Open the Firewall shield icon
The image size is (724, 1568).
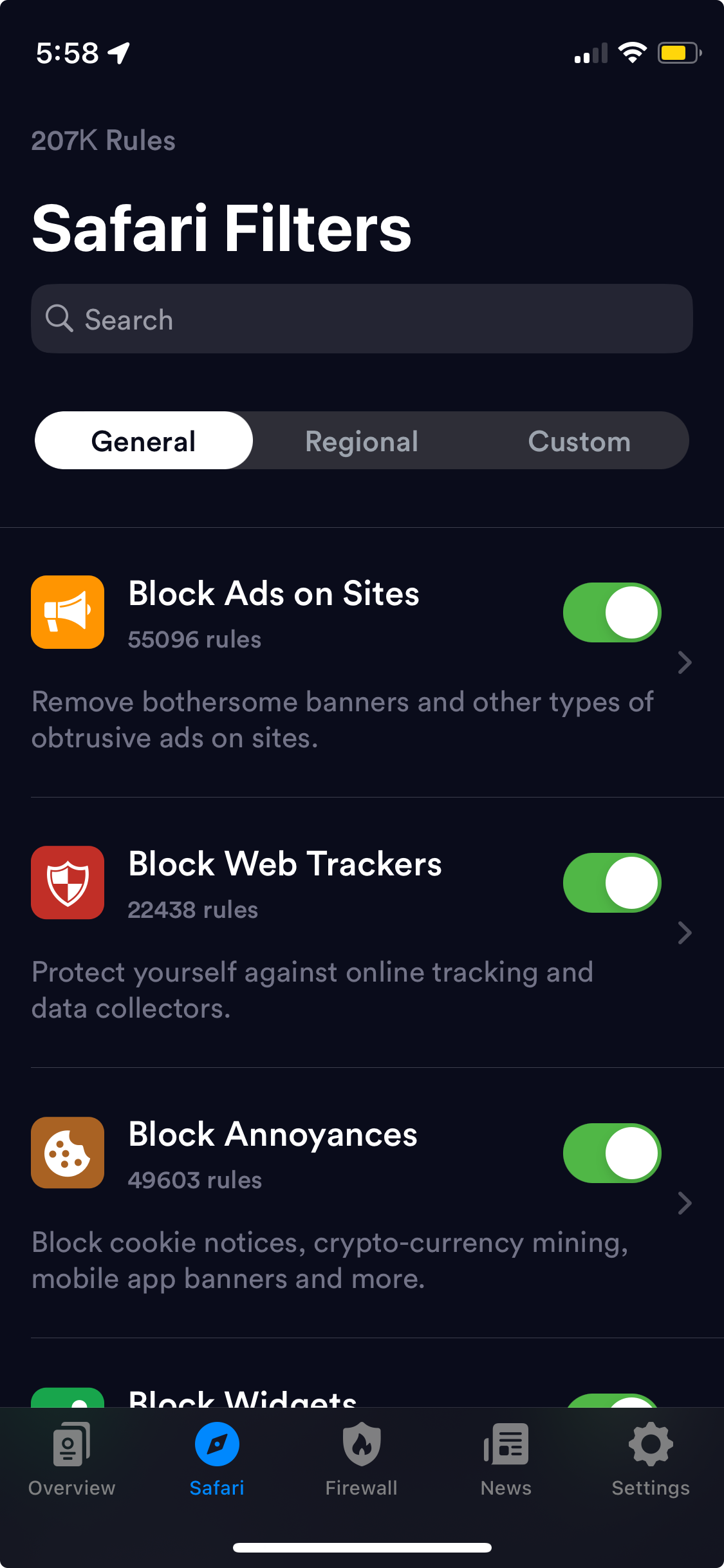362,1444
